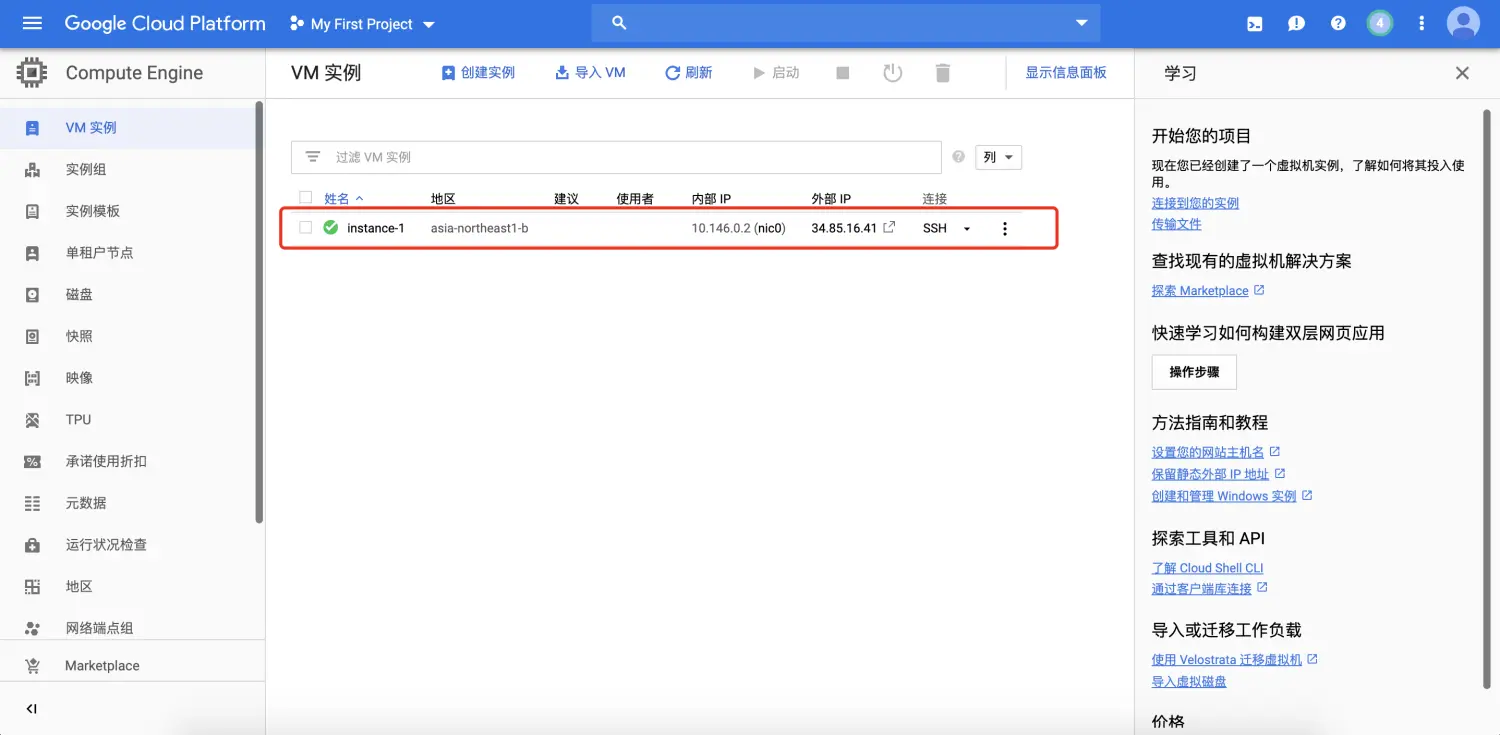Close the 学习 panel
Viewport: 1500px width, 735px height.
[x=1462, y=73]
